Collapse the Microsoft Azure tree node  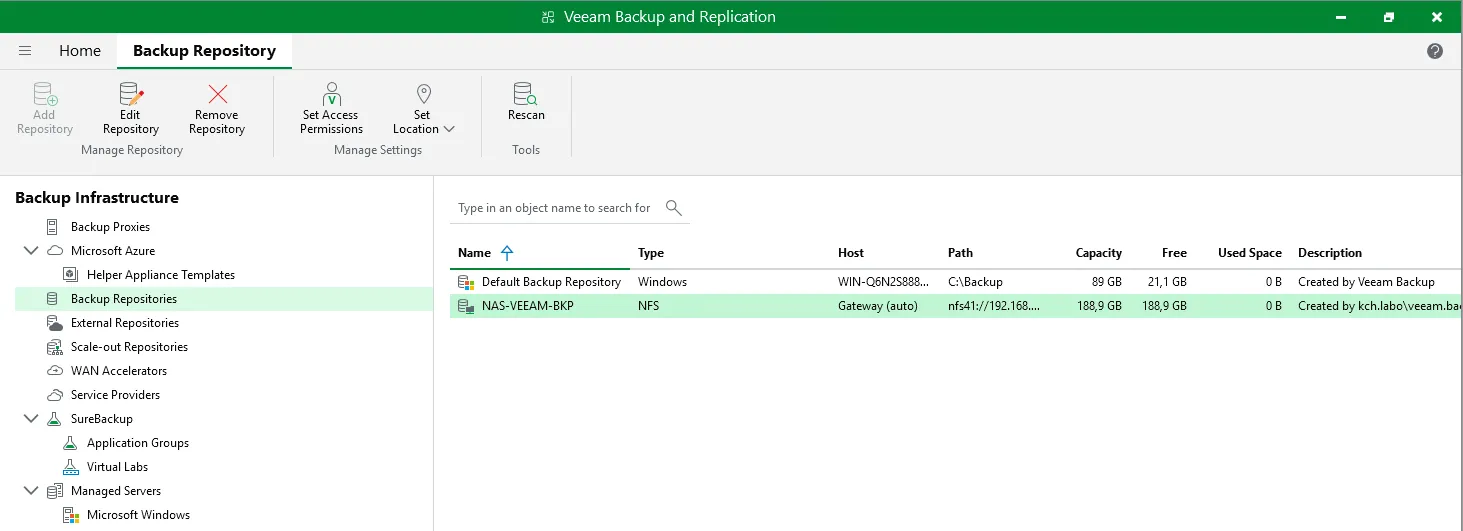[30, 251]
